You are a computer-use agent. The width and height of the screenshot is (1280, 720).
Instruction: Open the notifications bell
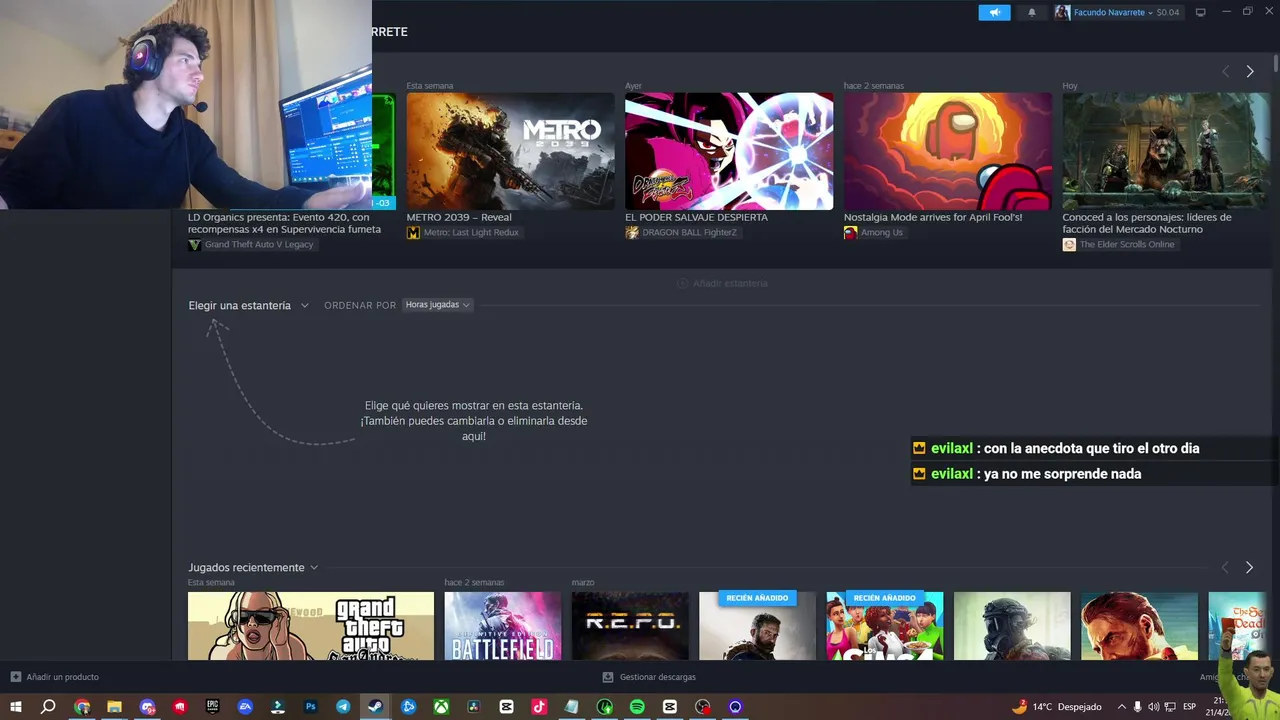click(1032, 12)
